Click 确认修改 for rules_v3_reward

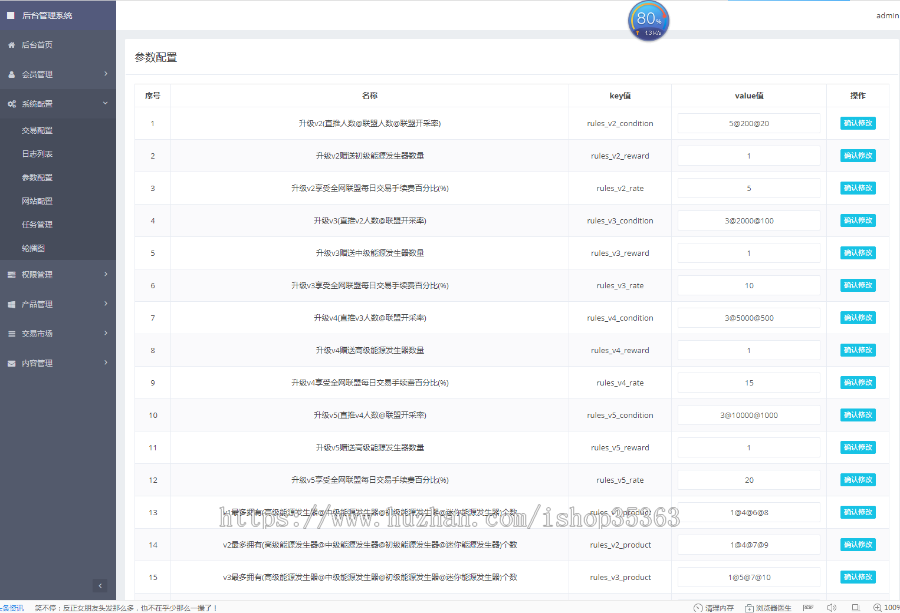tap(858, 253)
